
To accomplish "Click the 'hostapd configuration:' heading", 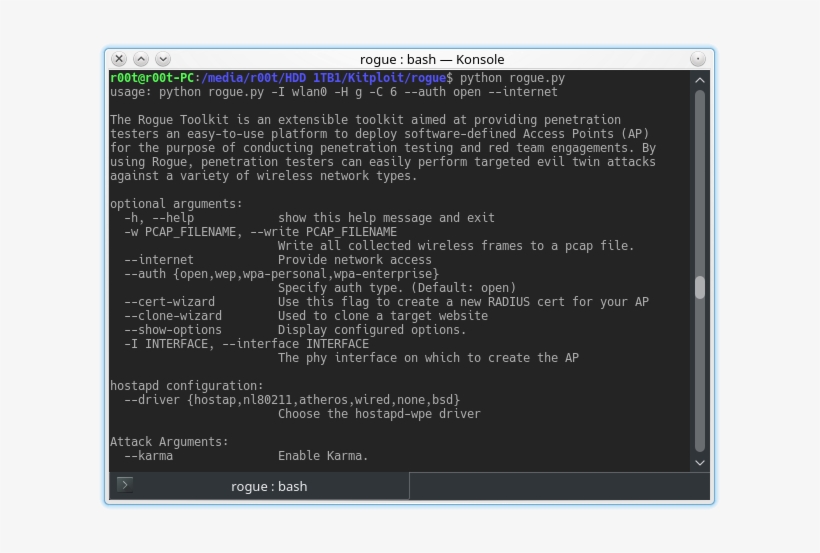I will click(187, 386).
